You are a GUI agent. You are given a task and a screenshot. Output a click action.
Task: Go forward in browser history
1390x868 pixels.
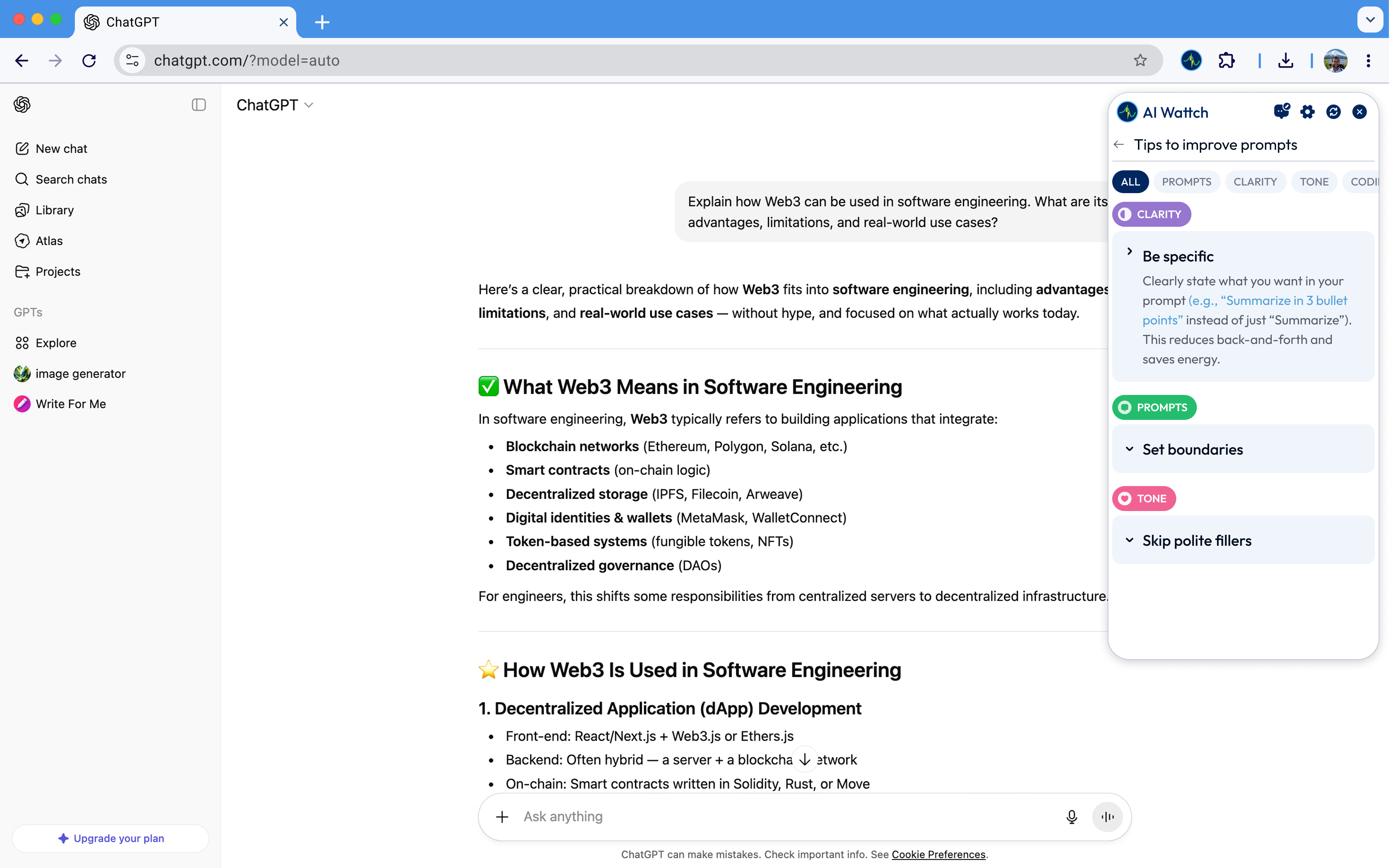pos(55,60)
